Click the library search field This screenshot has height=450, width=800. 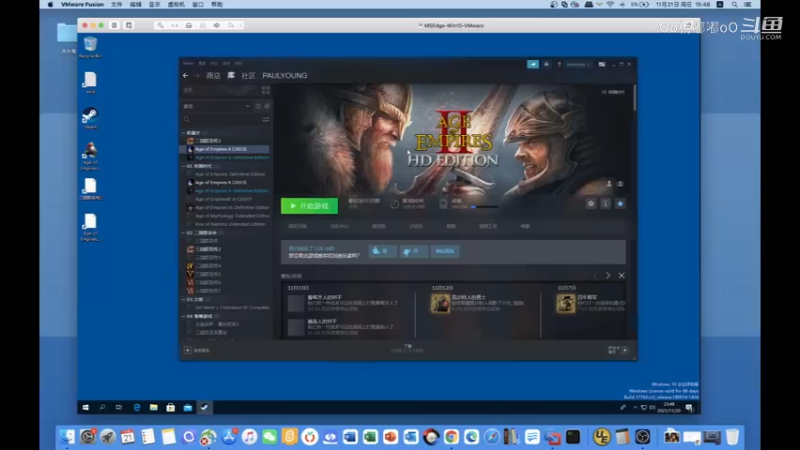(x=222, y=119)
